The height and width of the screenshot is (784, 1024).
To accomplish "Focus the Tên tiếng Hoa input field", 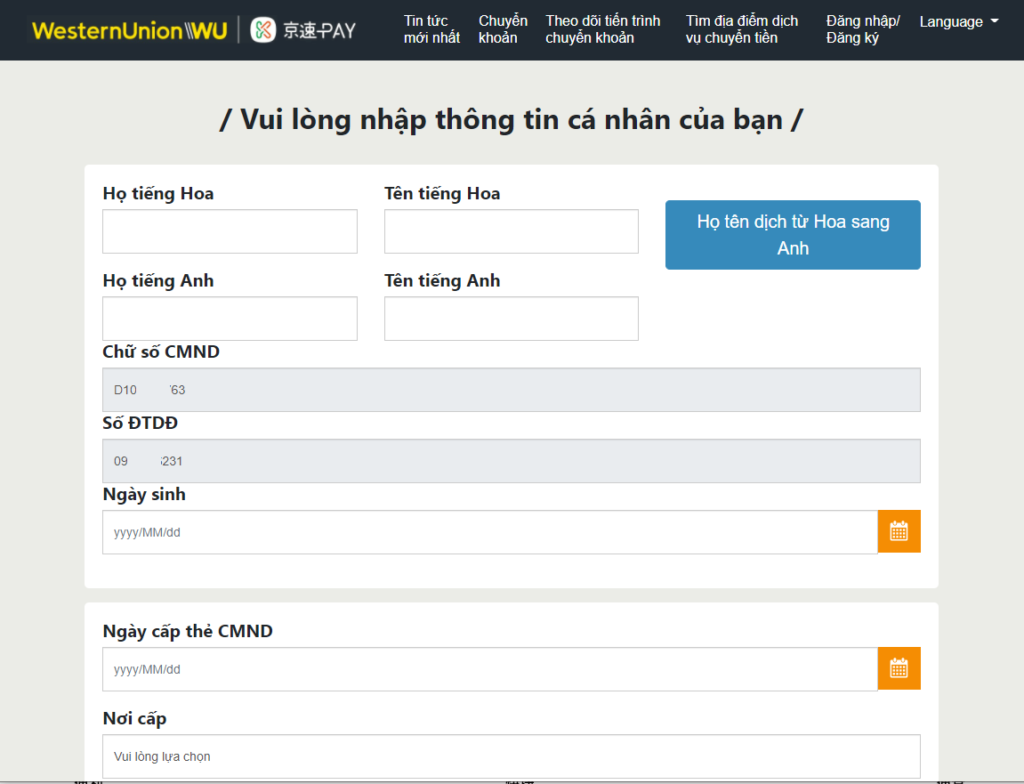I will click(511, 231).
